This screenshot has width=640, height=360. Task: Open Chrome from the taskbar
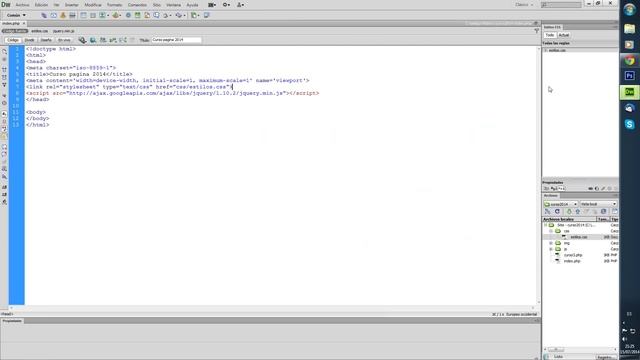pyautogui.click(x=629, y=60)
